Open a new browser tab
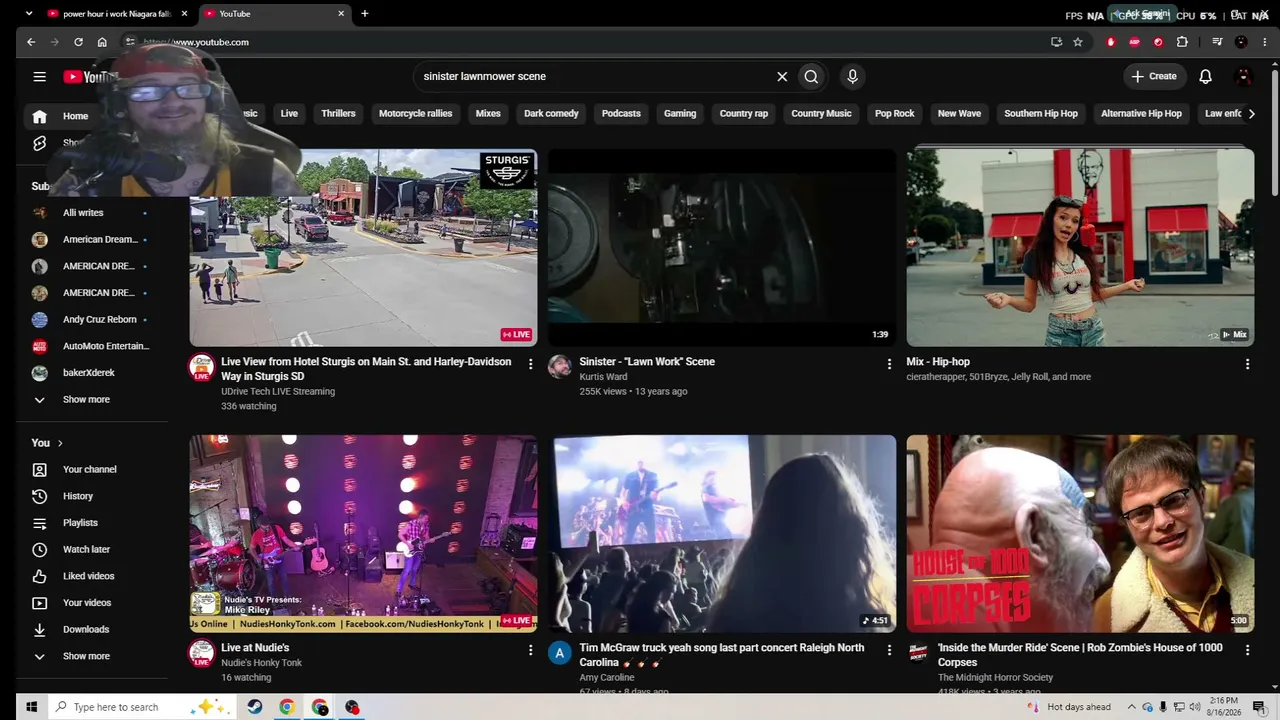Screen dimensions: 1280x720 364,14
